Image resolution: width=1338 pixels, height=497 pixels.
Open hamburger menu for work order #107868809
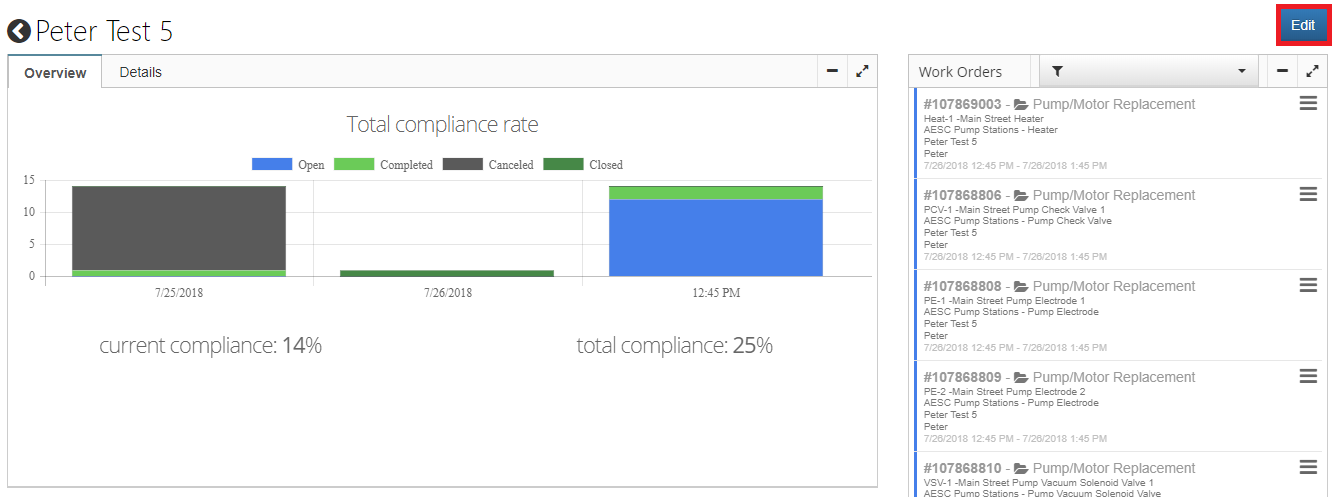tap(1308, 377)
